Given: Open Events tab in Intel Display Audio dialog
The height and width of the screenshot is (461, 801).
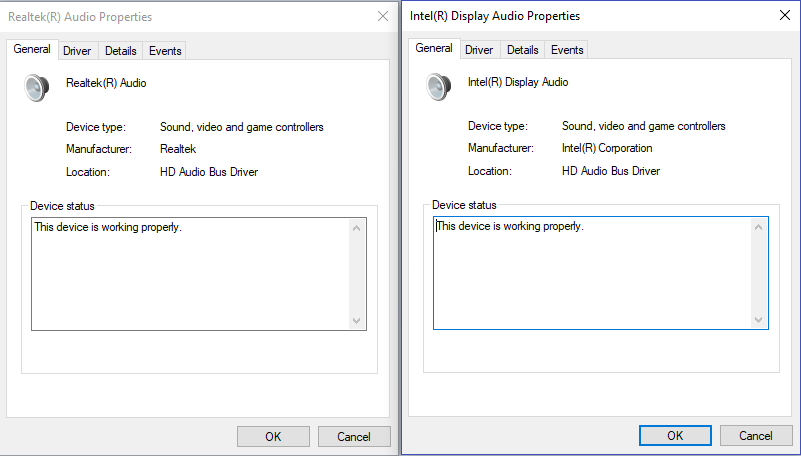Looking at the screenshot, I should click(x=567, y=50).
